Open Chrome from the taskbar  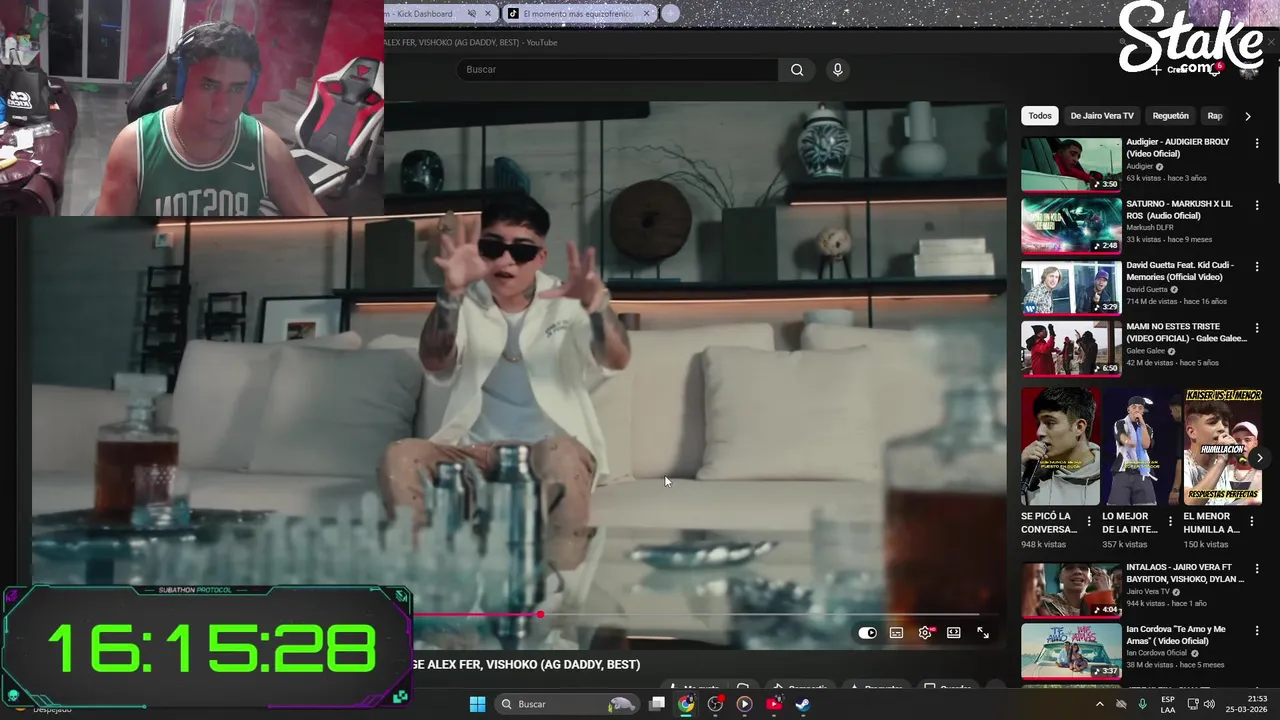pyautogui.click(x=686, y=704)
